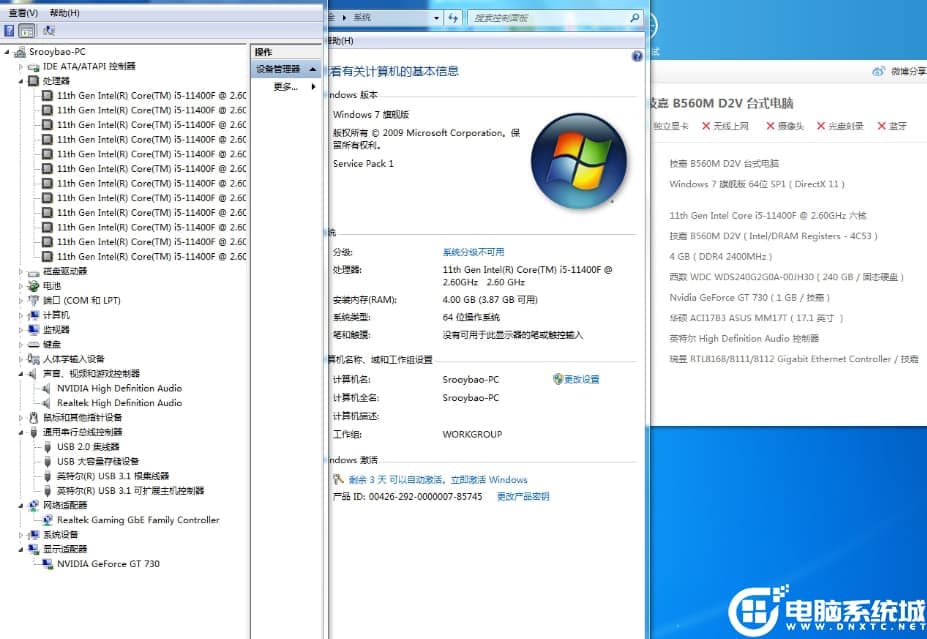Viewport: 927px width, 639px height.
Task: Select 英特尔(R) USB 3.1 可扩展主机控制器 entry
Action: pos(130,491)
